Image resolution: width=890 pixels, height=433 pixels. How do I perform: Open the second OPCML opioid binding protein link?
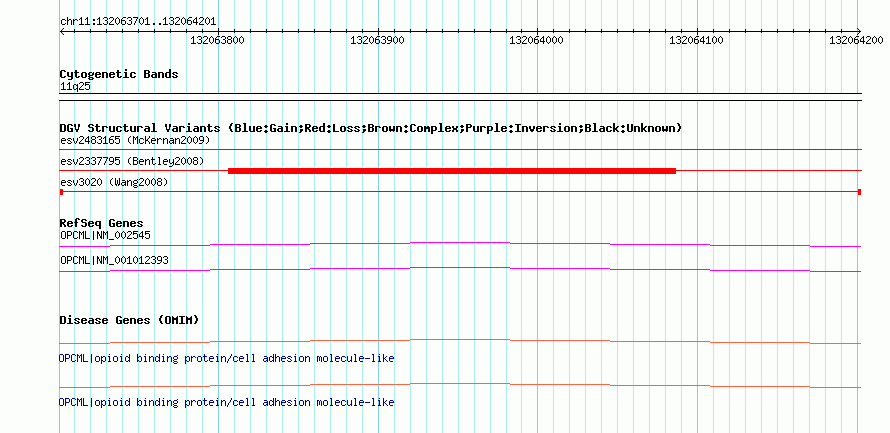[x=226, y=402]
